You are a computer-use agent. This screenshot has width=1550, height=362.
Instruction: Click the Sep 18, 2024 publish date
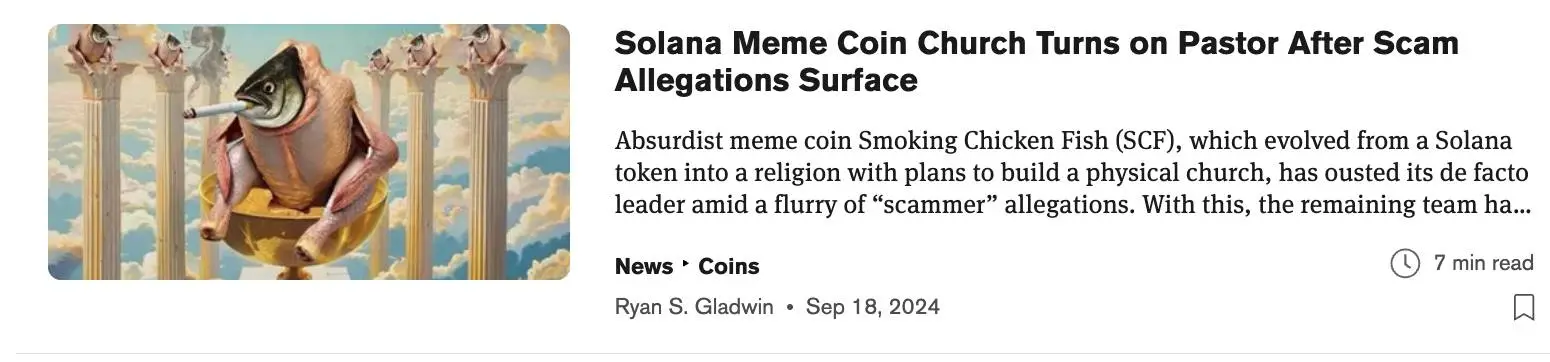873,307
